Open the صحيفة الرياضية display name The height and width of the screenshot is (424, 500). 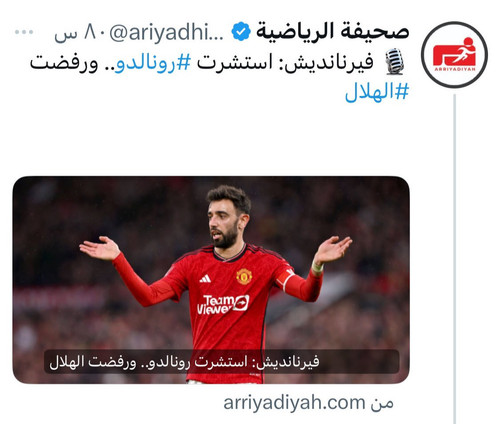coord(332,31)
